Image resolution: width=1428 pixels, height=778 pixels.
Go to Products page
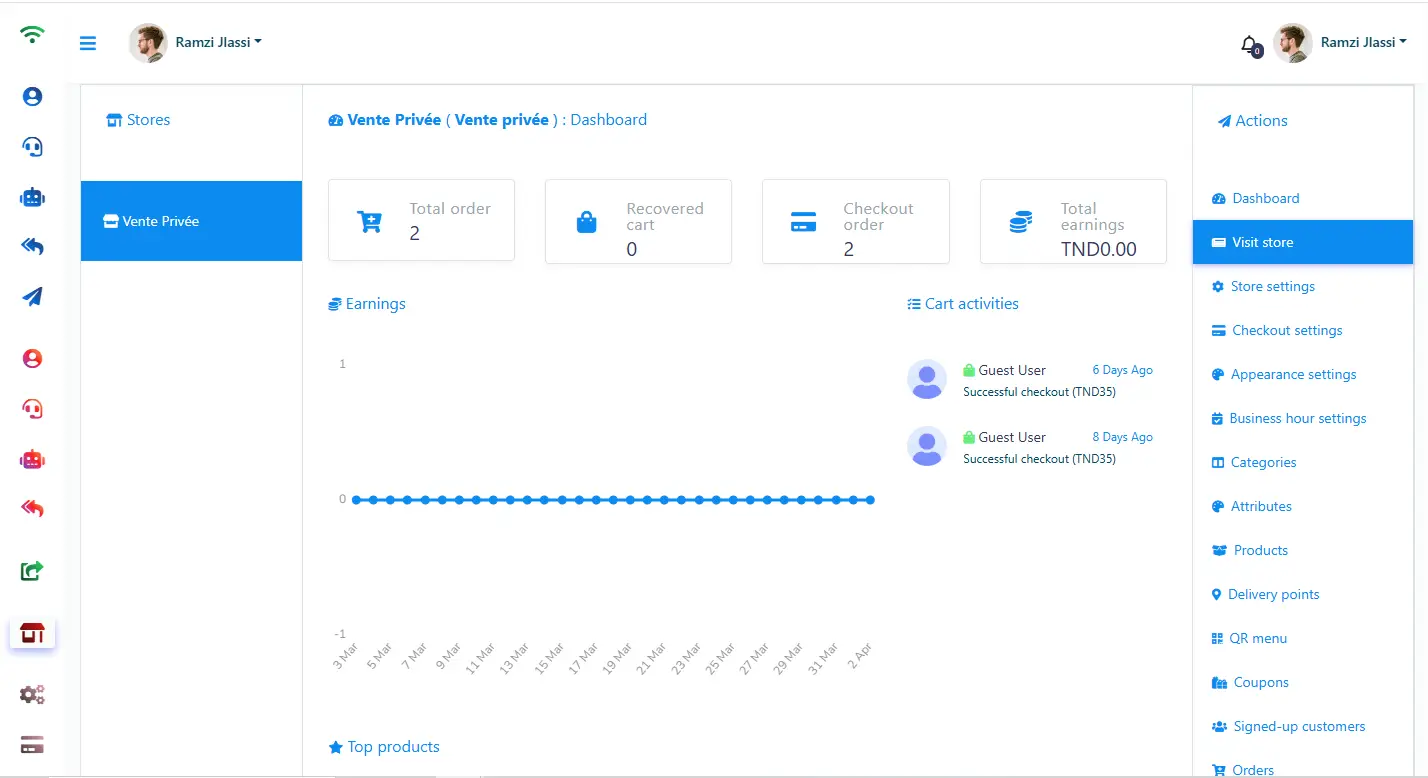coord(1260,551)
